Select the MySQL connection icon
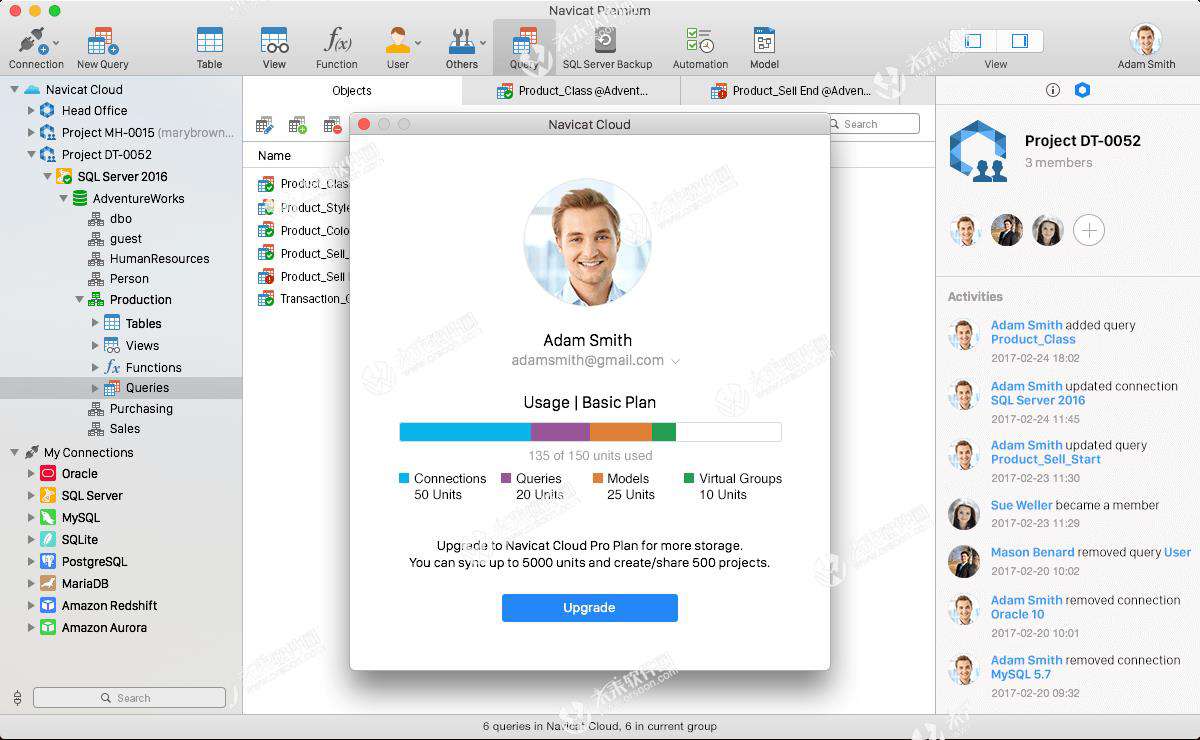This screenshot has height=740, width=1200. [48, 518]
